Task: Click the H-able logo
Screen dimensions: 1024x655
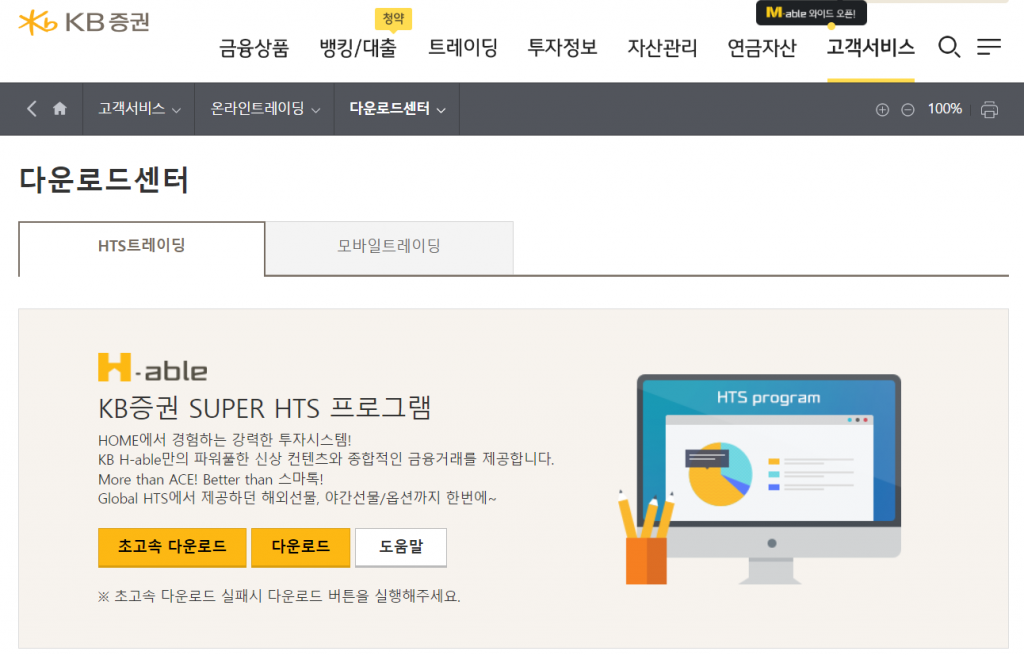Action: (x=152, y=368)
